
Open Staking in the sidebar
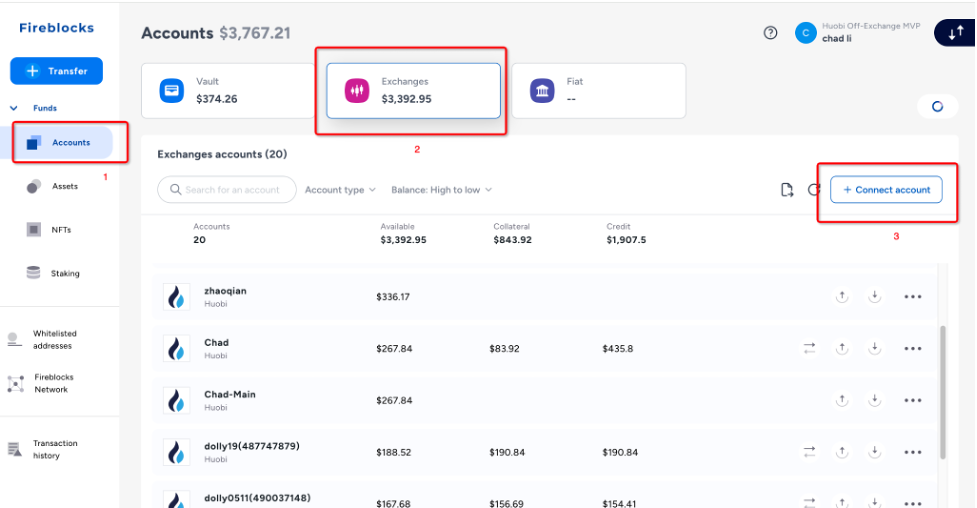coord(64,273)
